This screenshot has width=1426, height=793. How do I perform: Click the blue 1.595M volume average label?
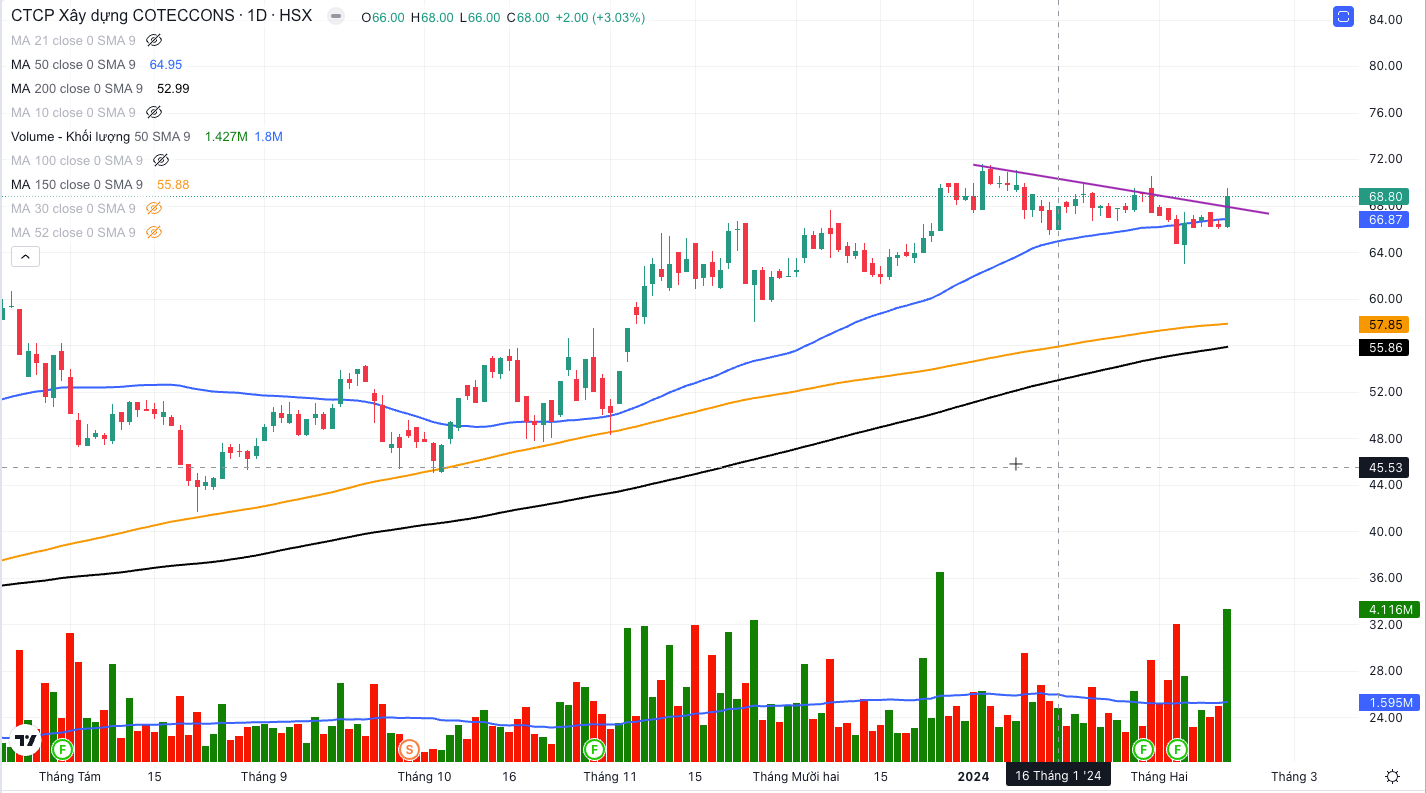pyautogui.click(x=1388, y=703)
